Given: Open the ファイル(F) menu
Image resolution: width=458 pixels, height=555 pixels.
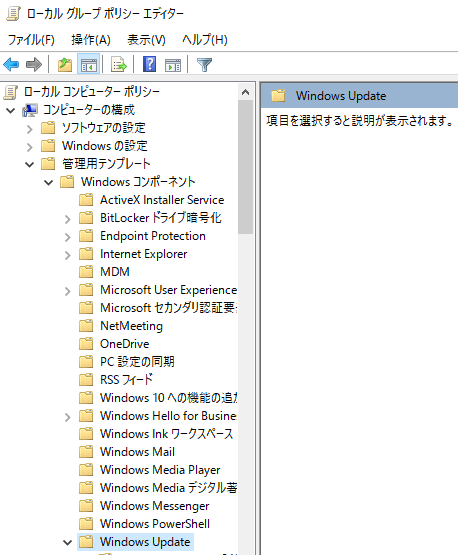Looking at the screenshot, I should [31, 40].
